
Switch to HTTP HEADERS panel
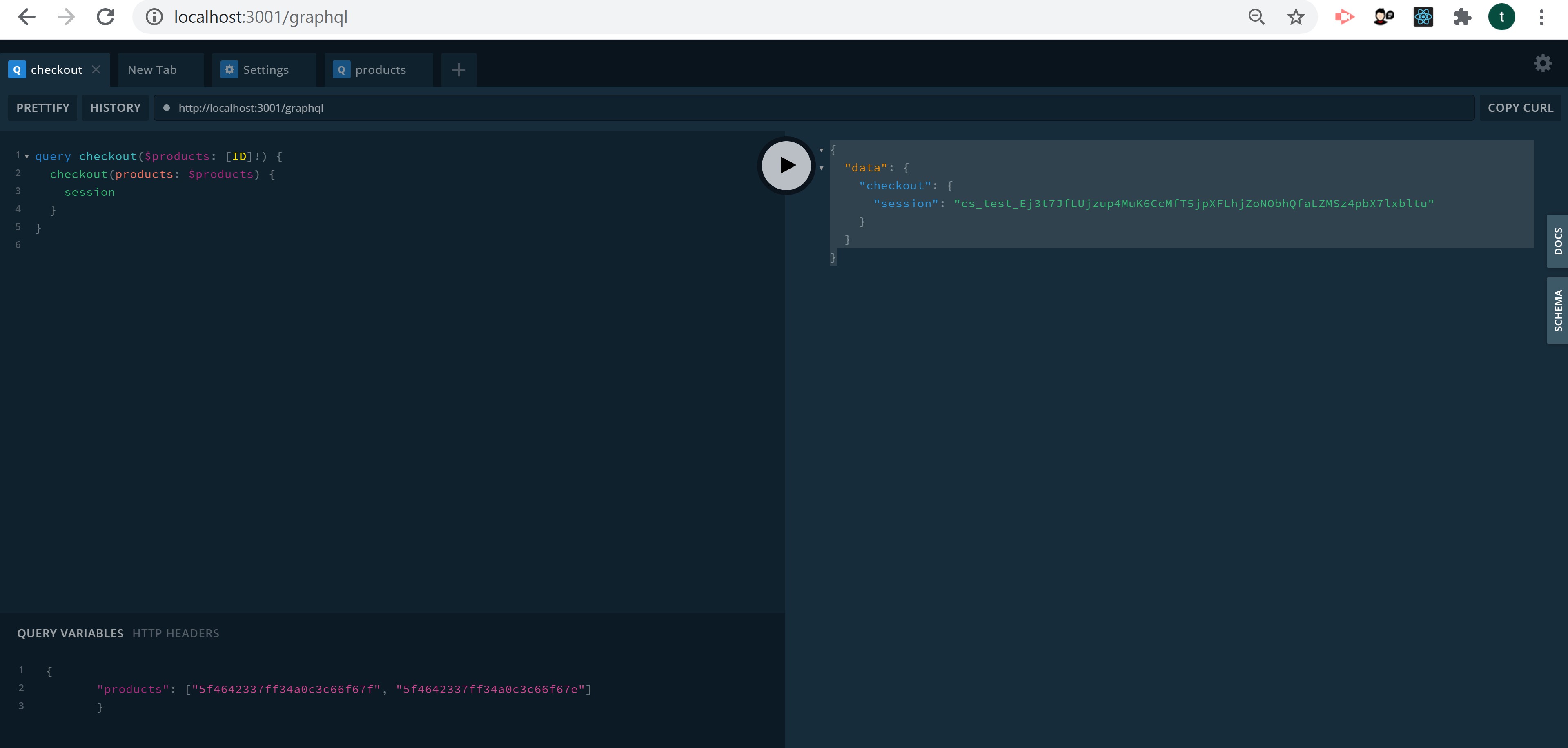175,633
